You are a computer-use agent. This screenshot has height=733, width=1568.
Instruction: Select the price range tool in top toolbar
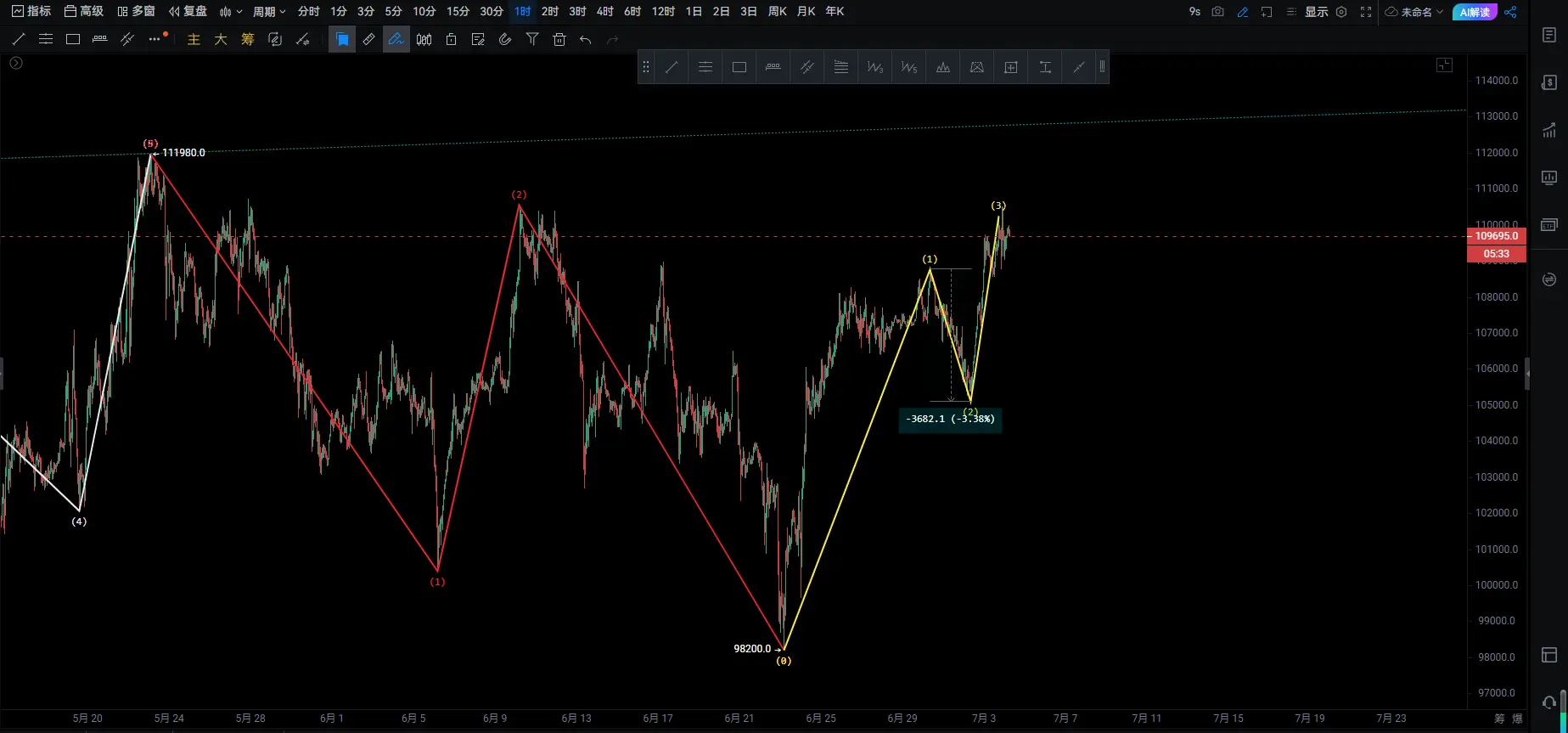(100, 39)
